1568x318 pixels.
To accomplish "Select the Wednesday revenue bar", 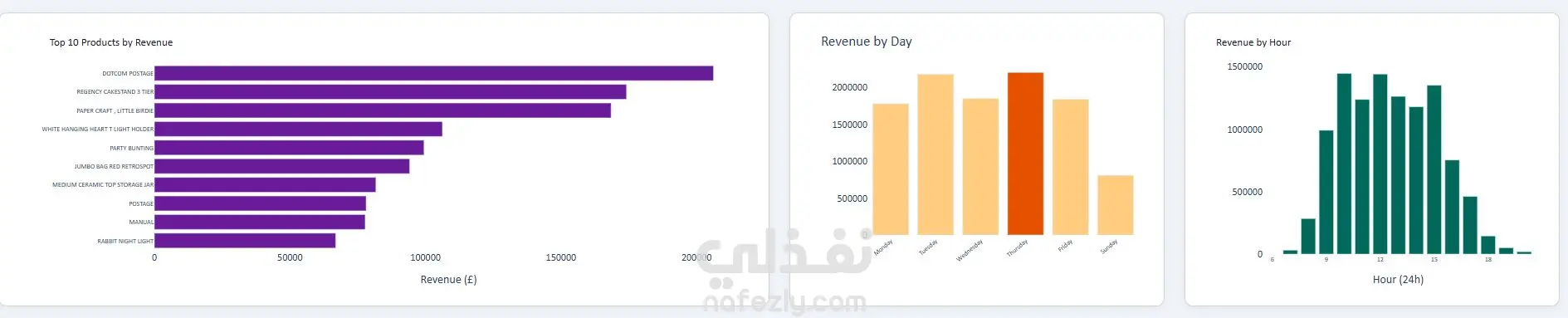I will (x=980, y=167).
